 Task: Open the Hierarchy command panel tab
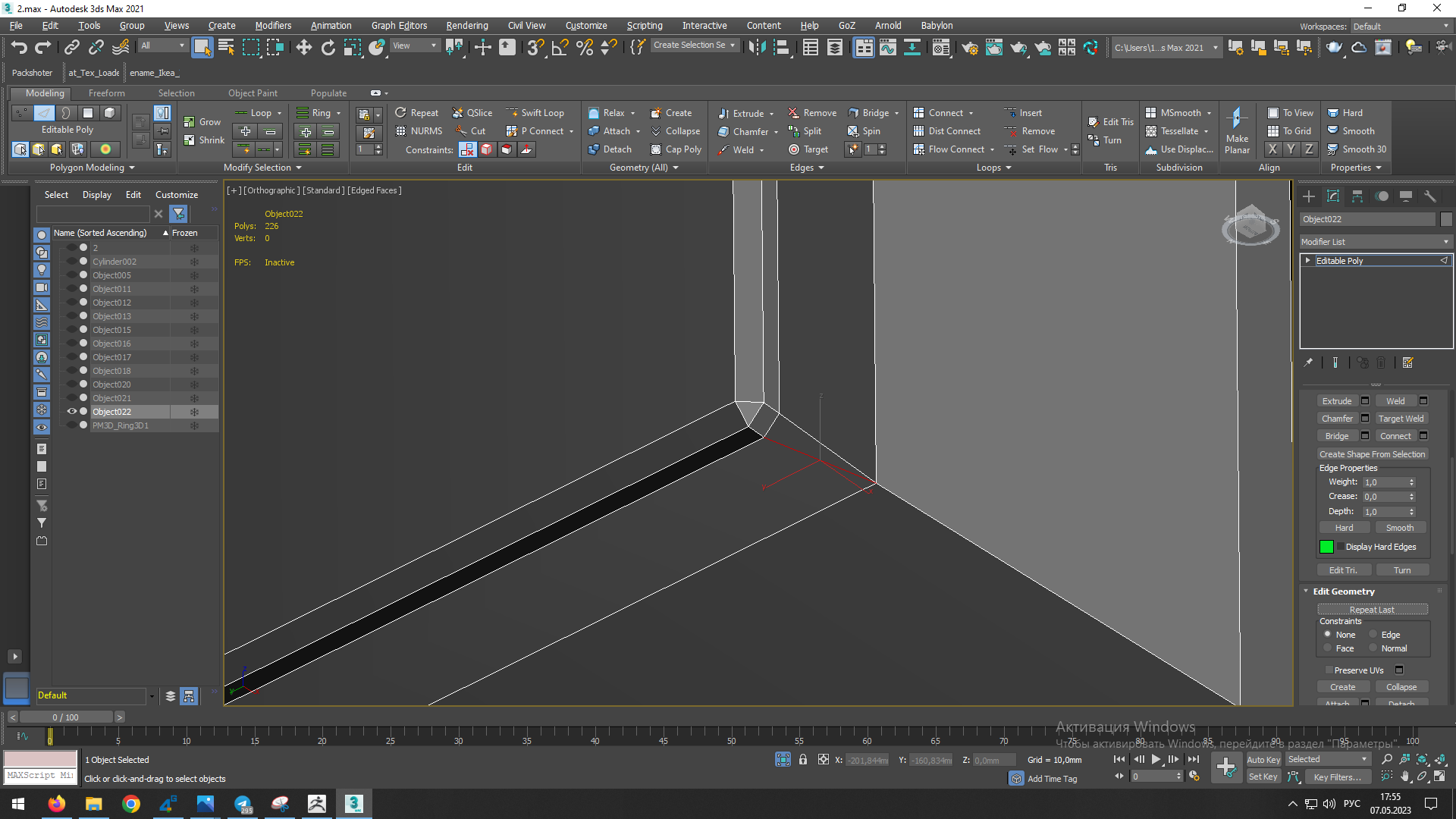coord(1357,196)
